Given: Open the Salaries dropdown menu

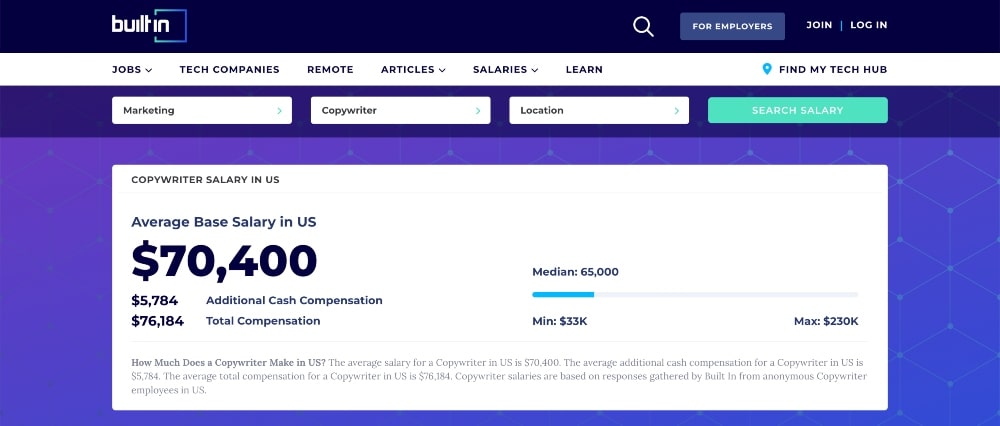Looking at the screenshot, I should pyautogui.click(x=505, y=70).
